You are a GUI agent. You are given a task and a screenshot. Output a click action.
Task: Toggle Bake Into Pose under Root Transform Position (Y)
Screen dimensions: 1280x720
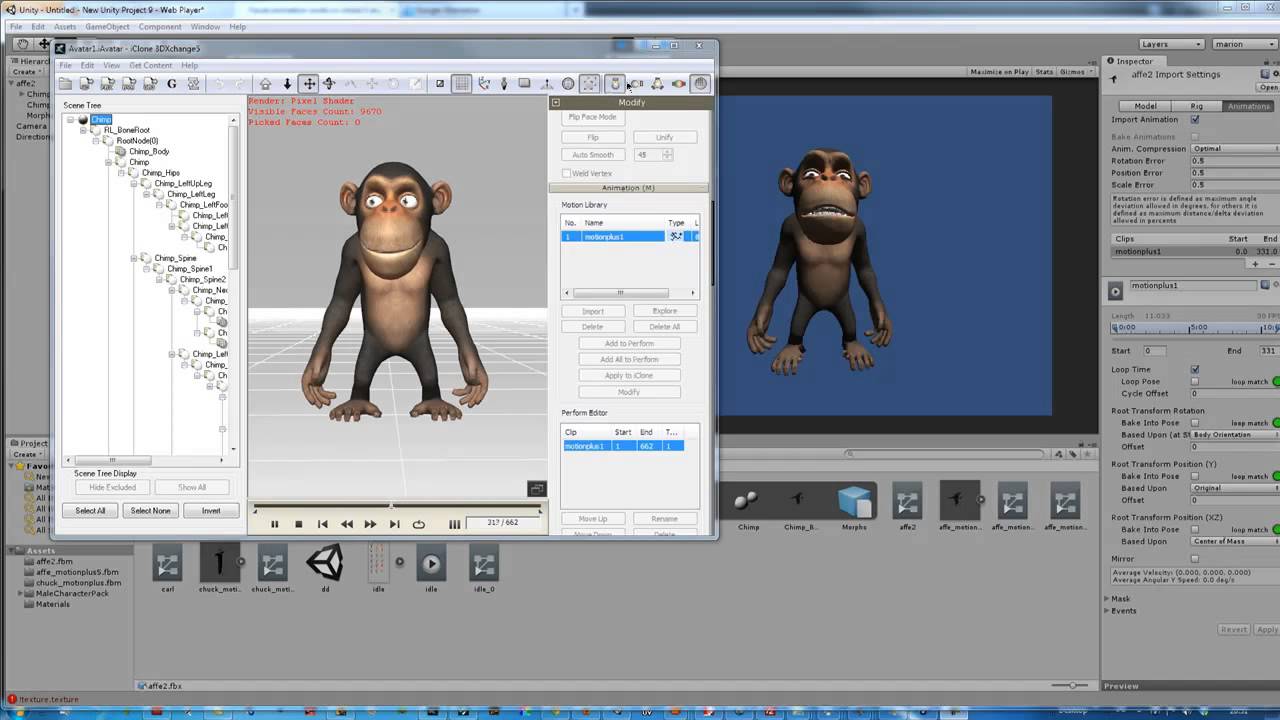click(x=1194, y=476)
